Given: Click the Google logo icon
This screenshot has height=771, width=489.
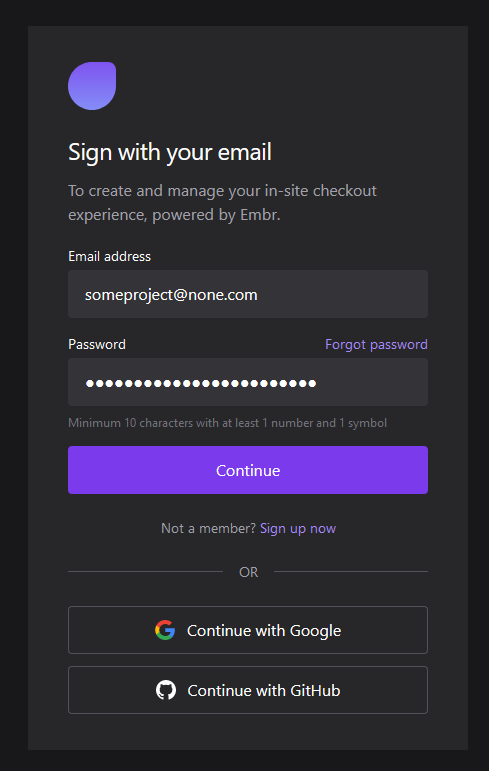Looking at the screenshot, I should pos(165,630).
